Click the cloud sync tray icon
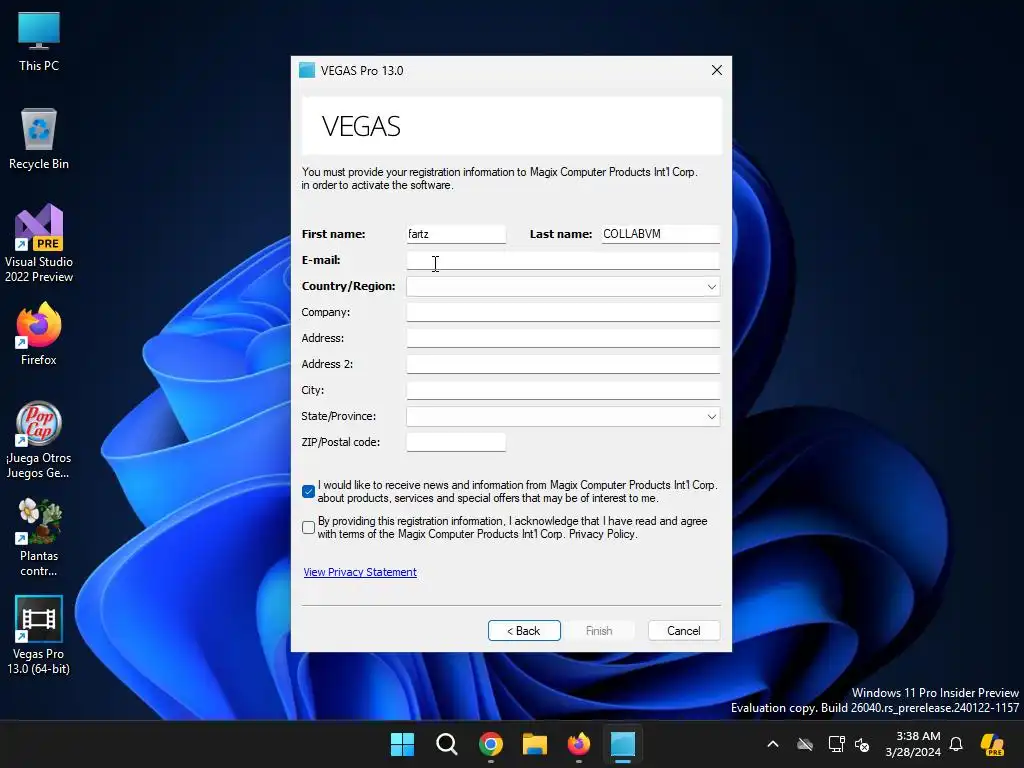 (x=805, y=744)
